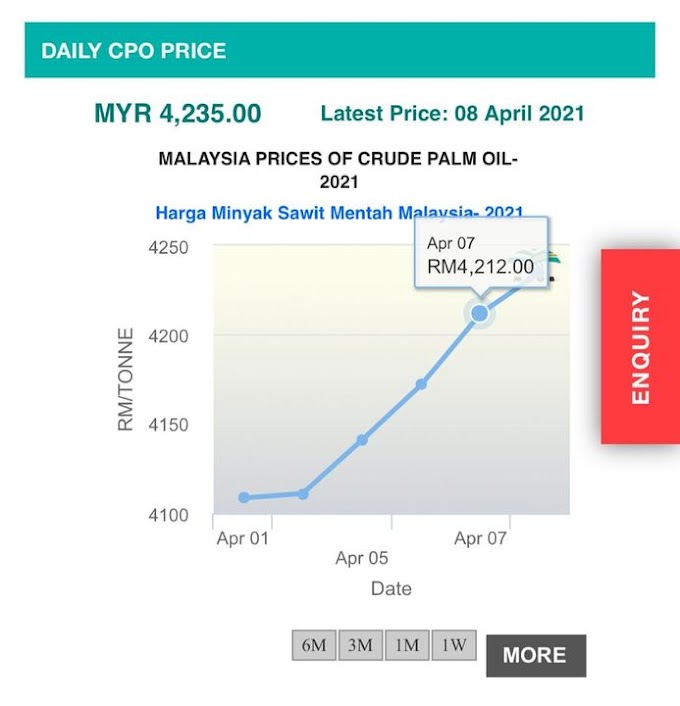The image size is (680, 706).
Task: Click the Apr 05 x-axis label
Action: coord(362,558)
